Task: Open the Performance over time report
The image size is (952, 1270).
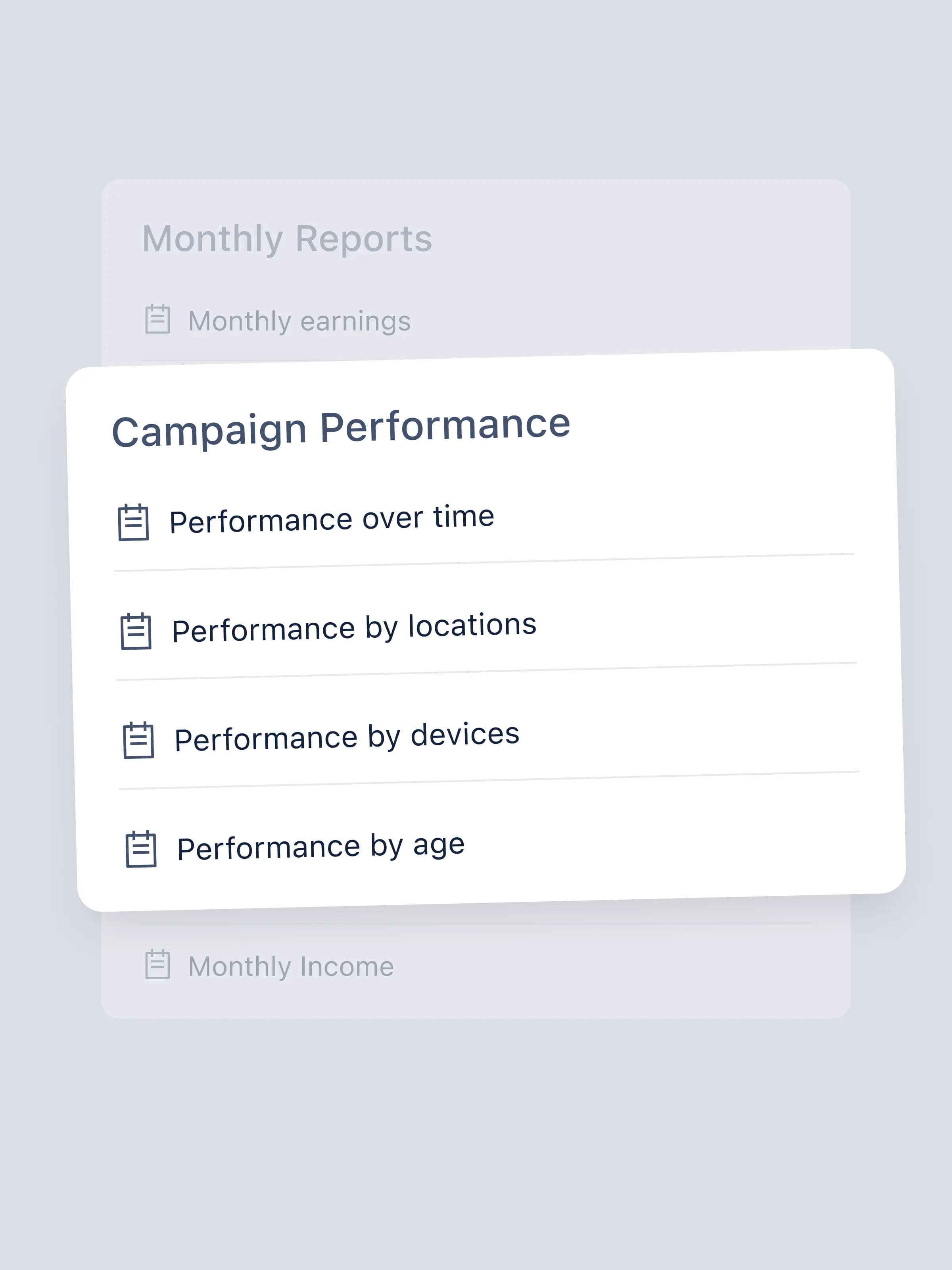Action: 332,519
